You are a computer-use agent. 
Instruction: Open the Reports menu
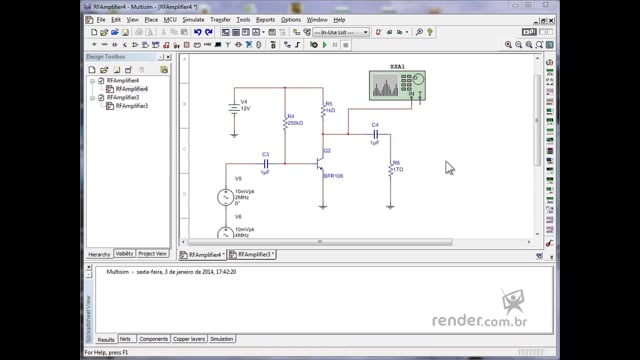265,20
